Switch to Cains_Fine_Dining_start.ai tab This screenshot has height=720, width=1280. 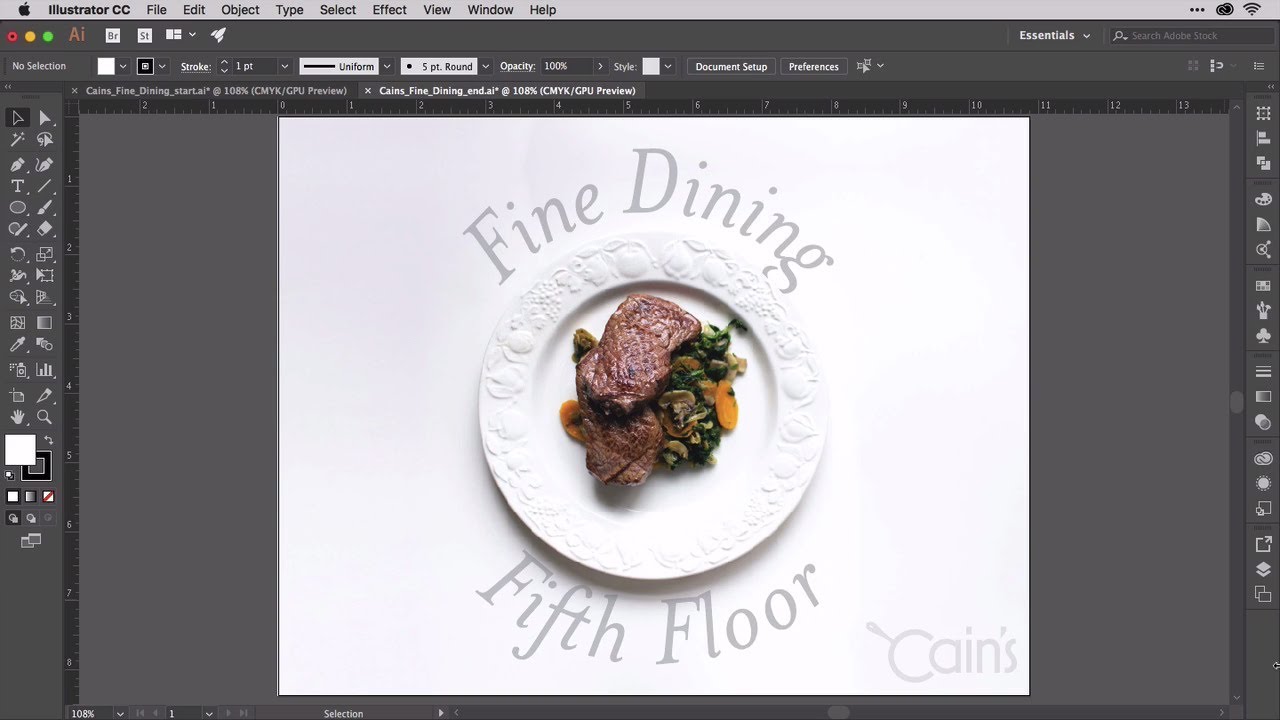tap(216, 90)
